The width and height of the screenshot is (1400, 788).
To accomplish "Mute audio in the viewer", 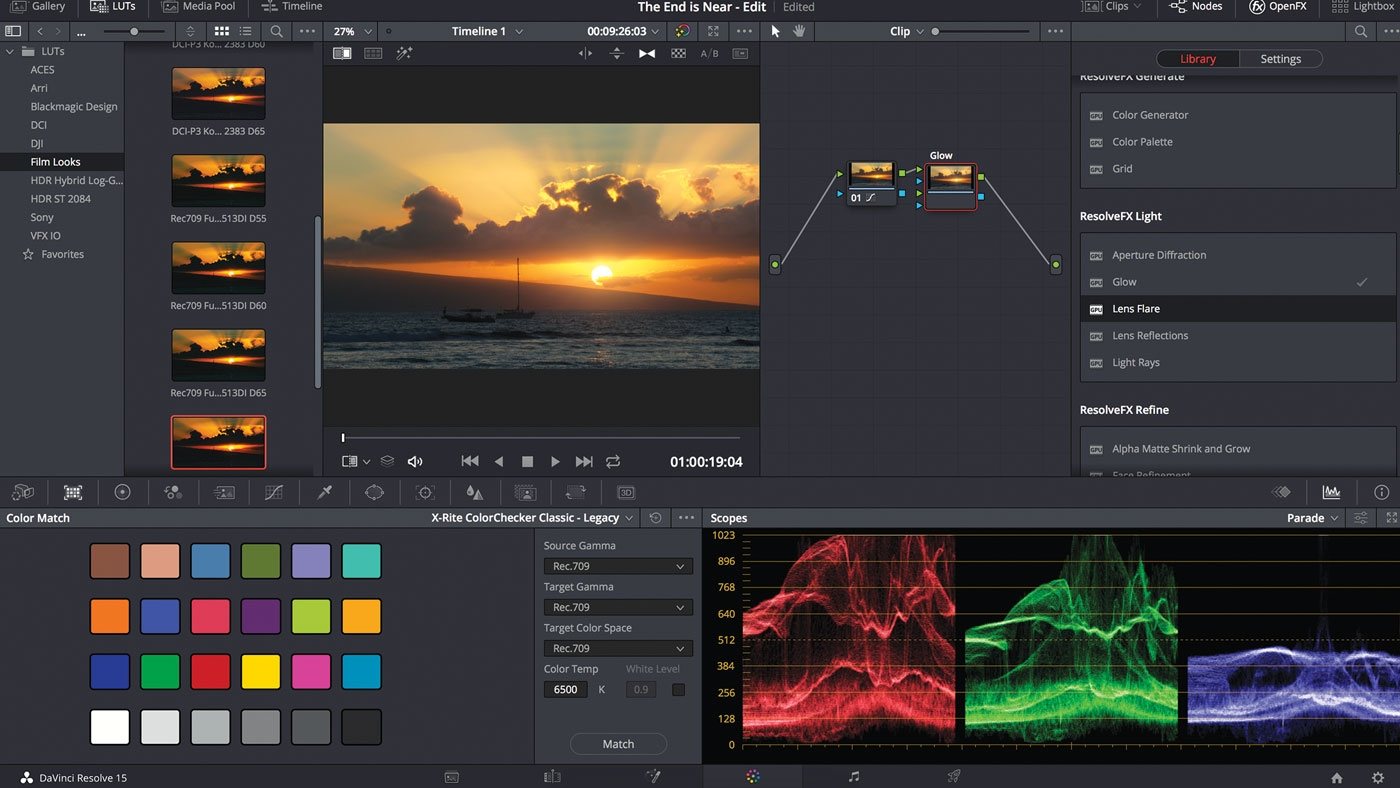I will point(415,461).
